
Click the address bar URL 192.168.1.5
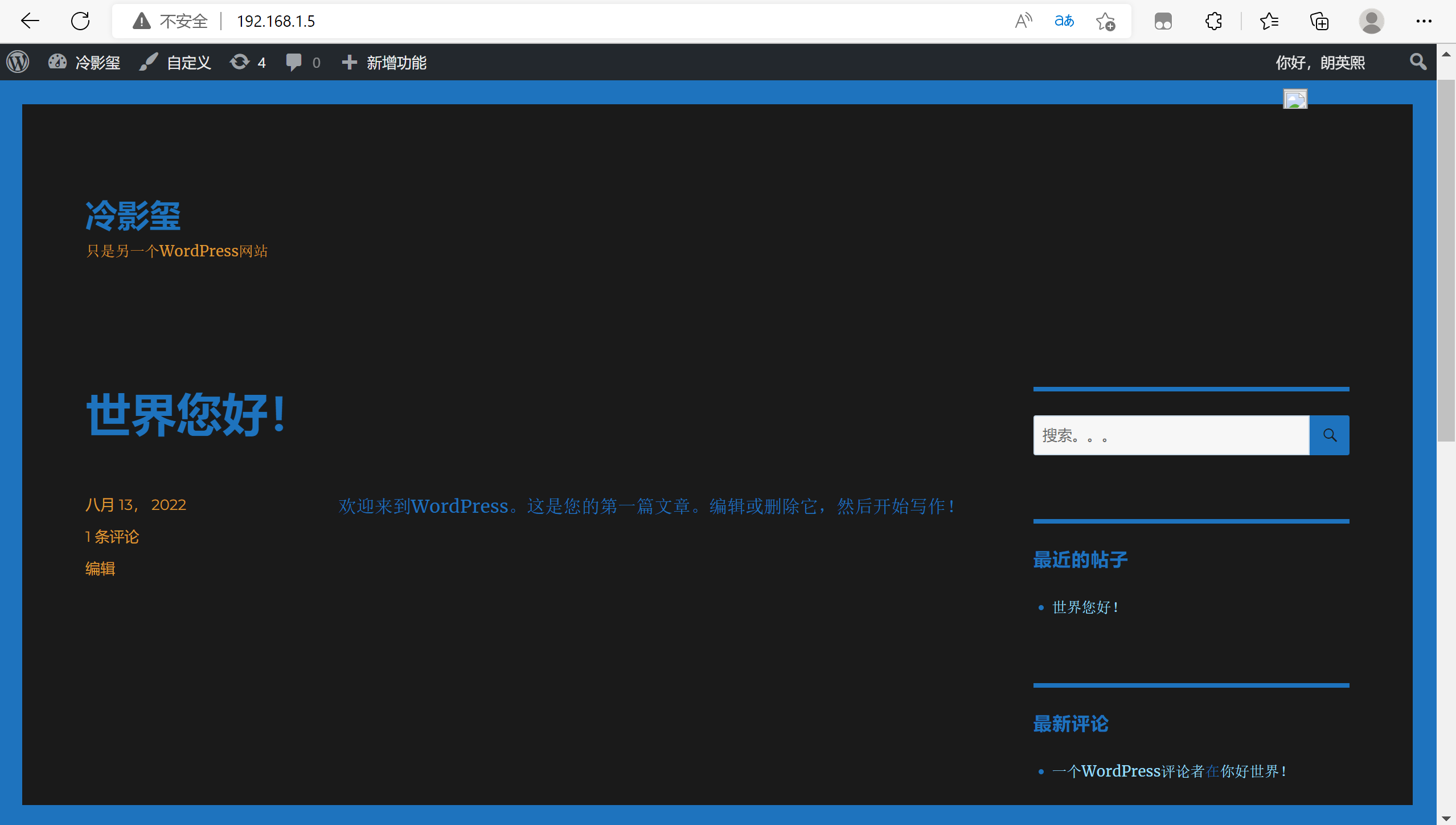click(276, 21)
